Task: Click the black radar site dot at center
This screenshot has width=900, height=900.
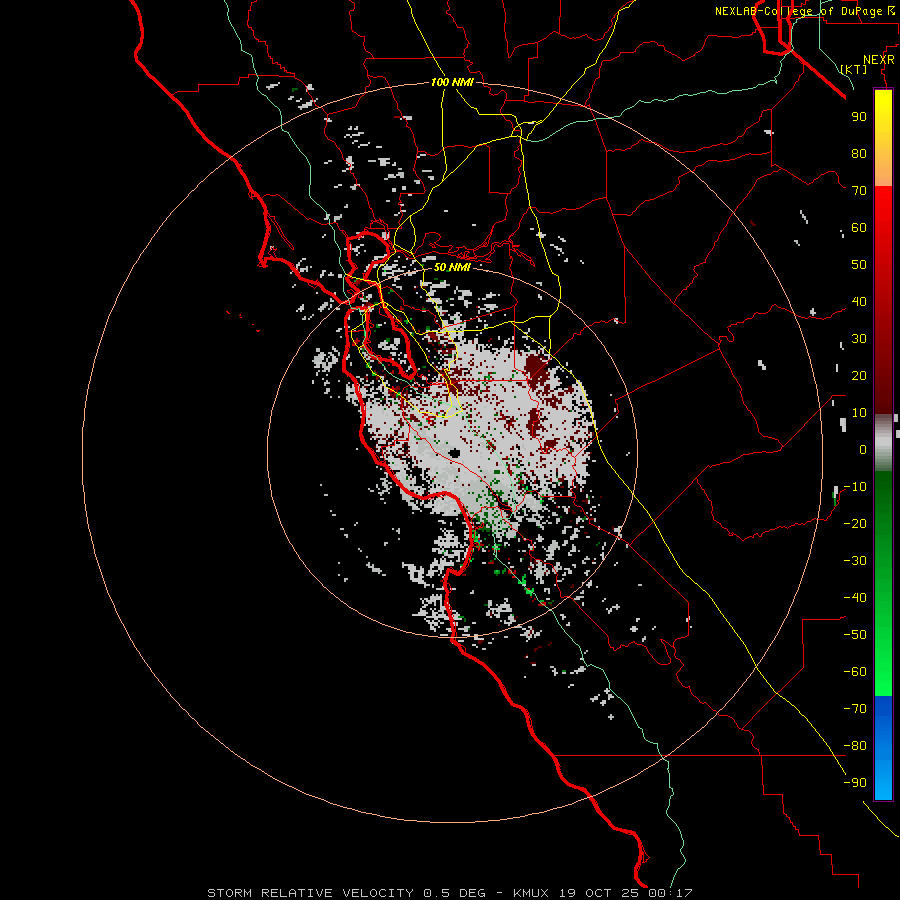Action: pyautogui.click(x=455, y=453)
